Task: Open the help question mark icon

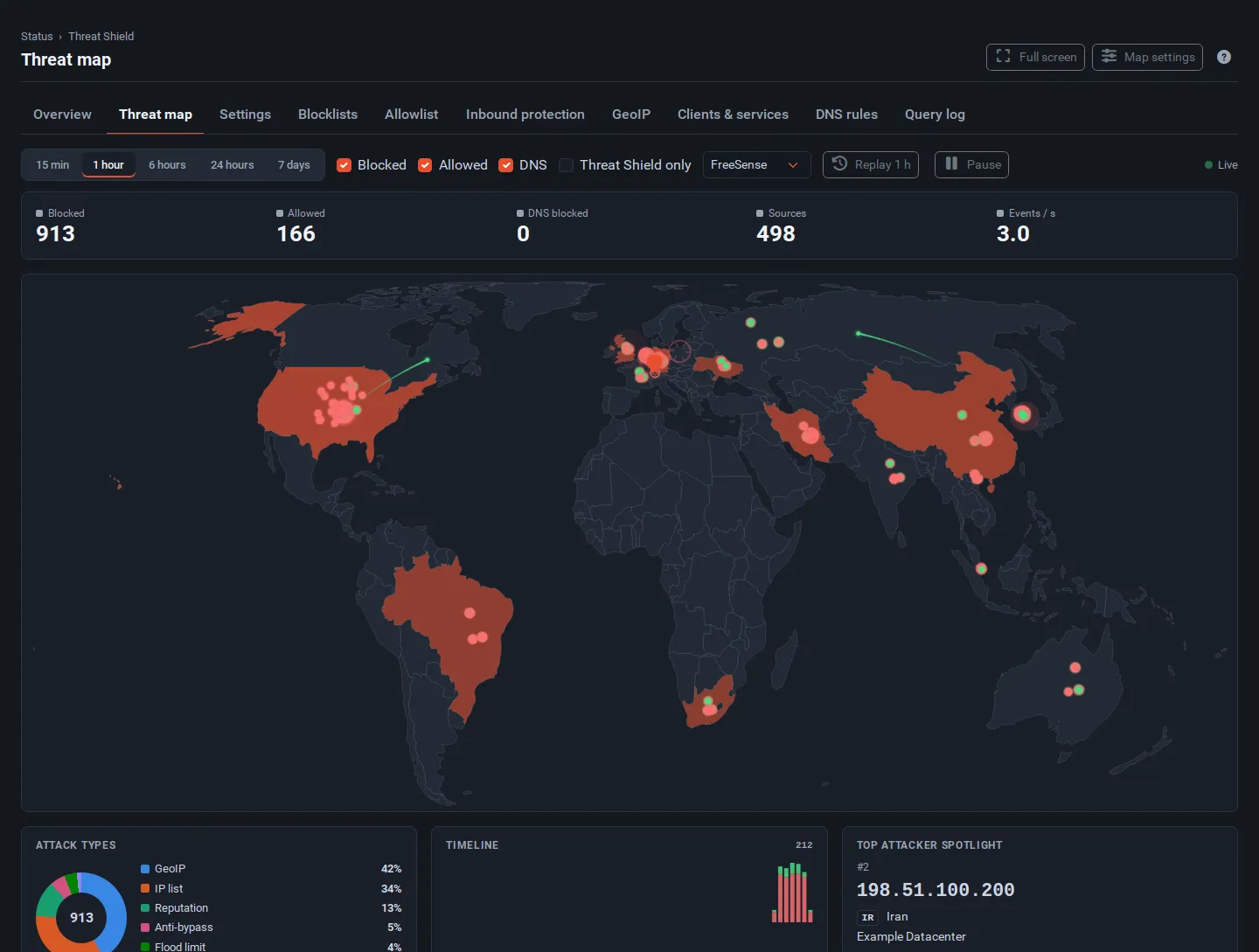Action: 1224,57
